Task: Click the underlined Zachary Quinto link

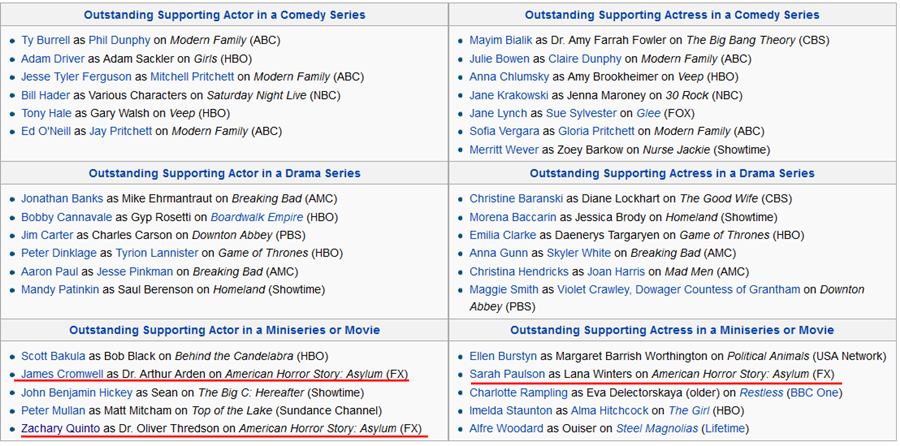Action: coord(62,428)
